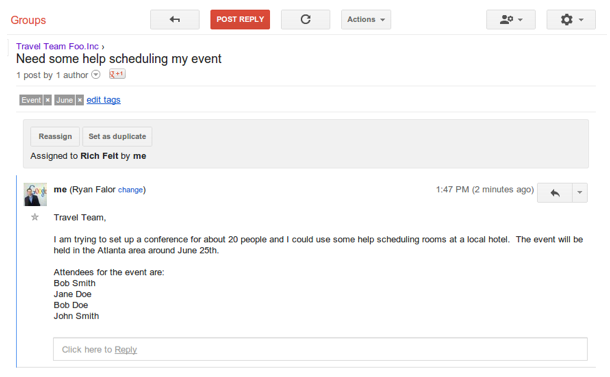Click the refresh icon button
This screenshot has height=377, width=610.
click(x=305, y=19)
